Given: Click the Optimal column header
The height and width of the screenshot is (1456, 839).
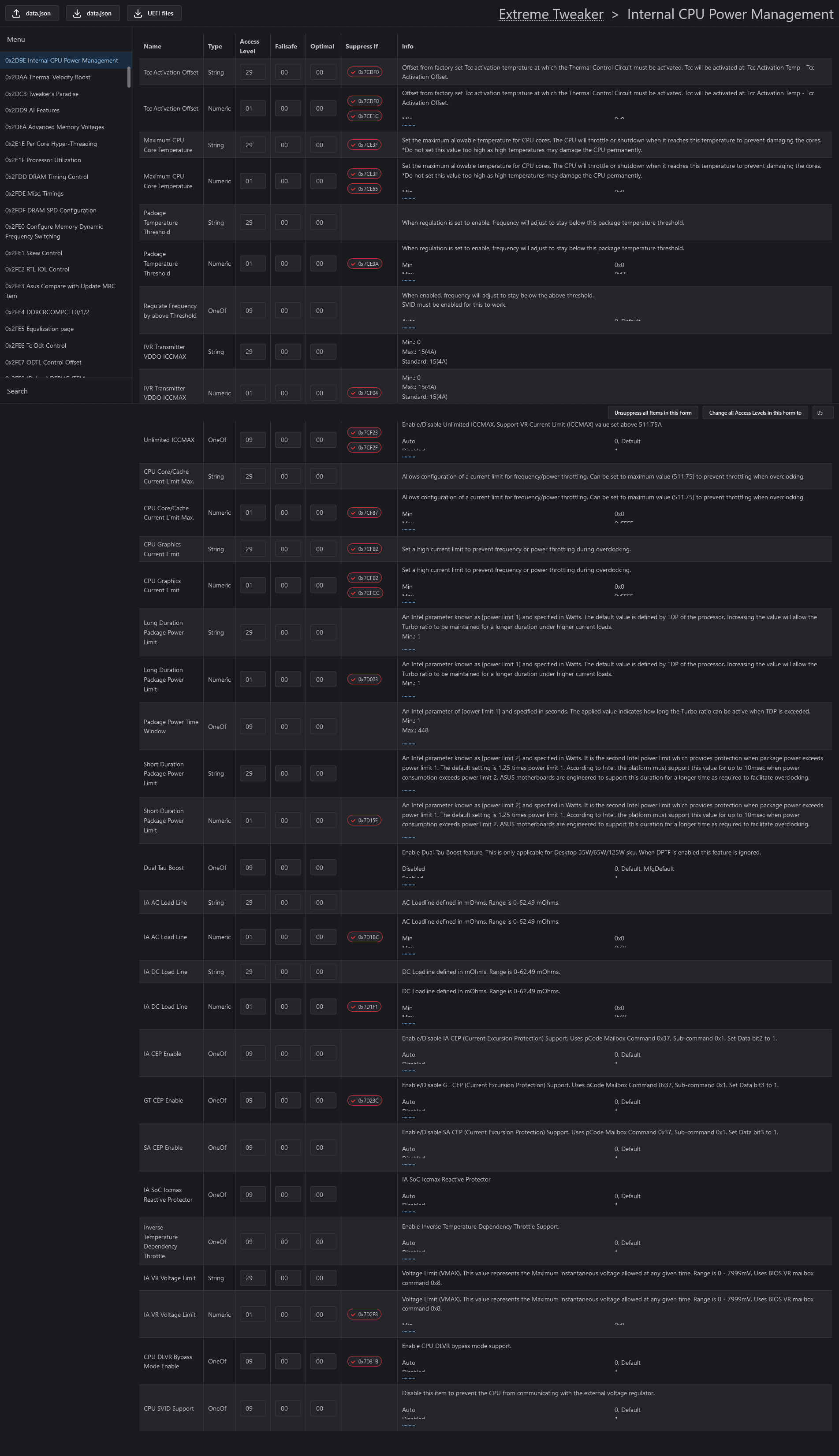Looking at the screenshot, I should pos(322,47).
